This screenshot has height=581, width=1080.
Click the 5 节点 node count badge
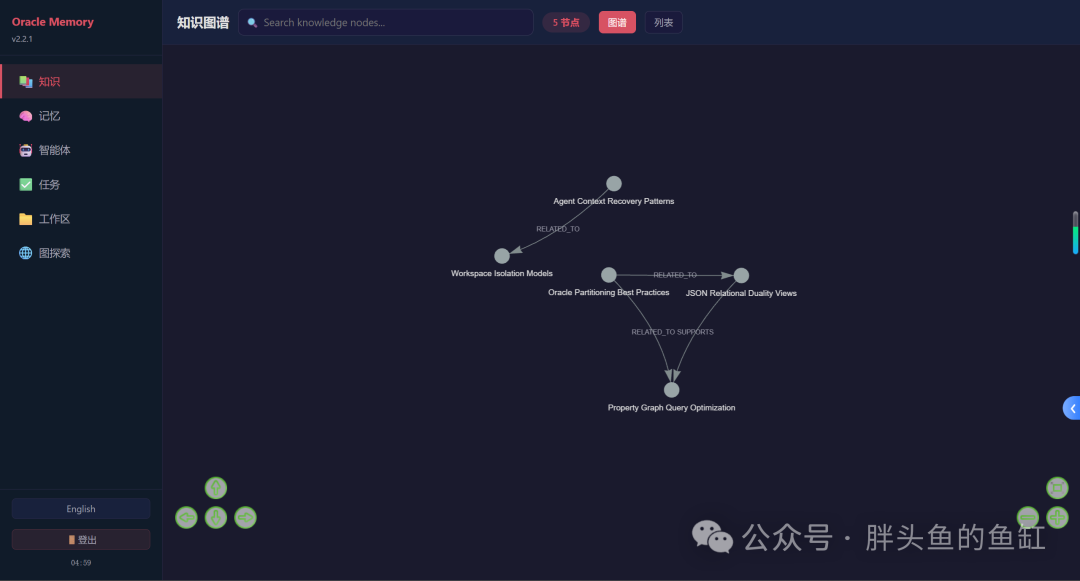click(566, 23)
